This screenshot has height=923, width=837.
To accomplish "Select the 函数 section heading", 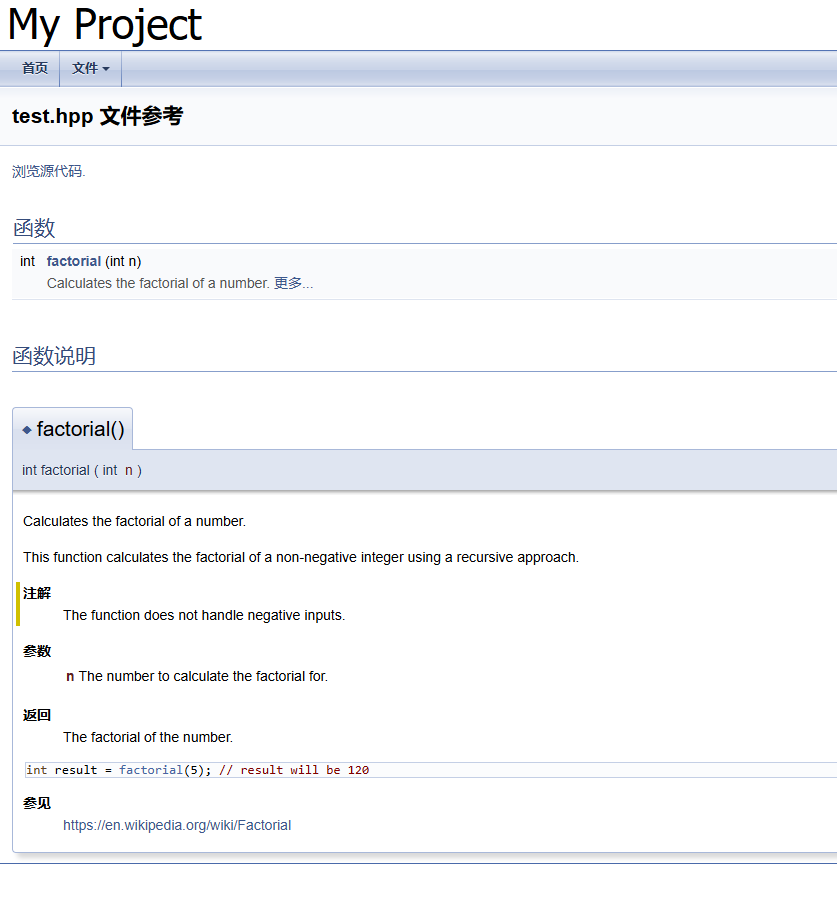I will pos(34,228).
